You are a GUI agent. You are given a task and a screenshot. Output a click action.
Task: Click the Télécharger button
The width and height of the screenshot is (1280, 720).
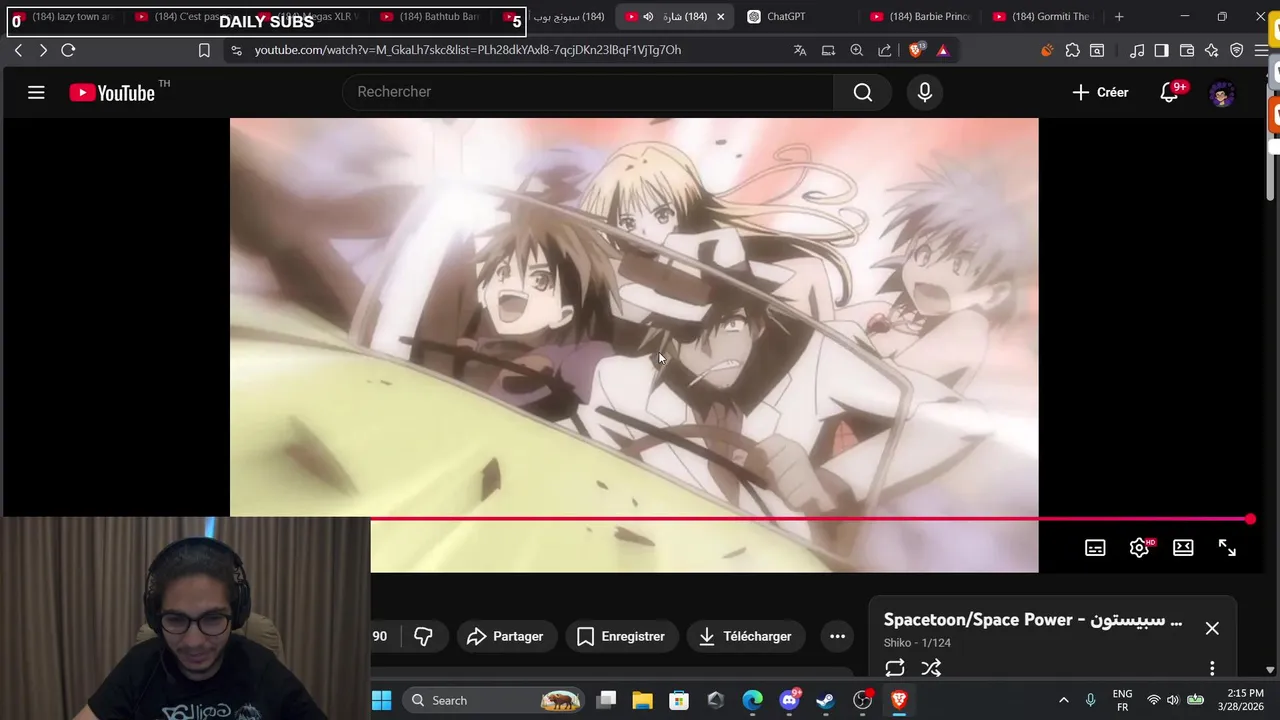[745, 636]
